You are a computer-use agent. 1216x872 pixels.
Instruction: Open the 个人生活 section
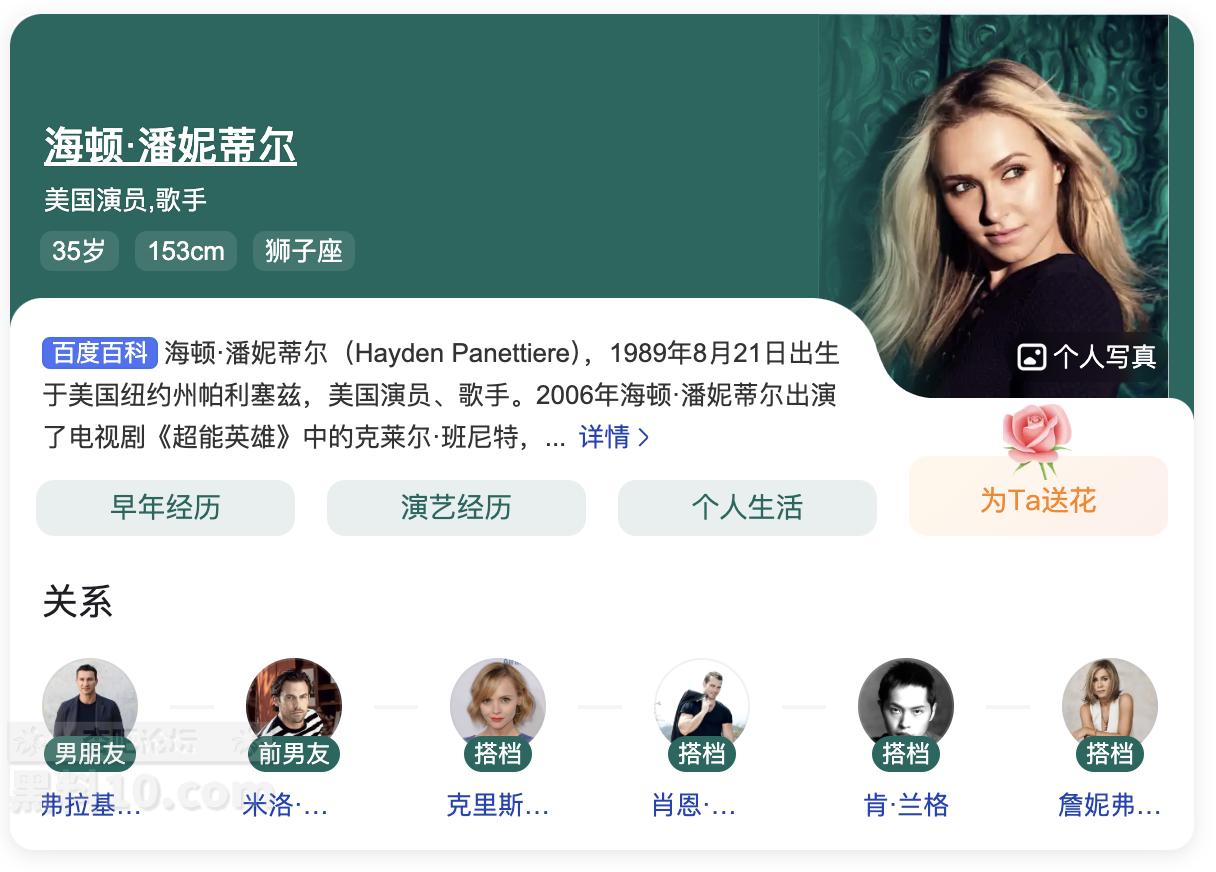coord(747,508)
